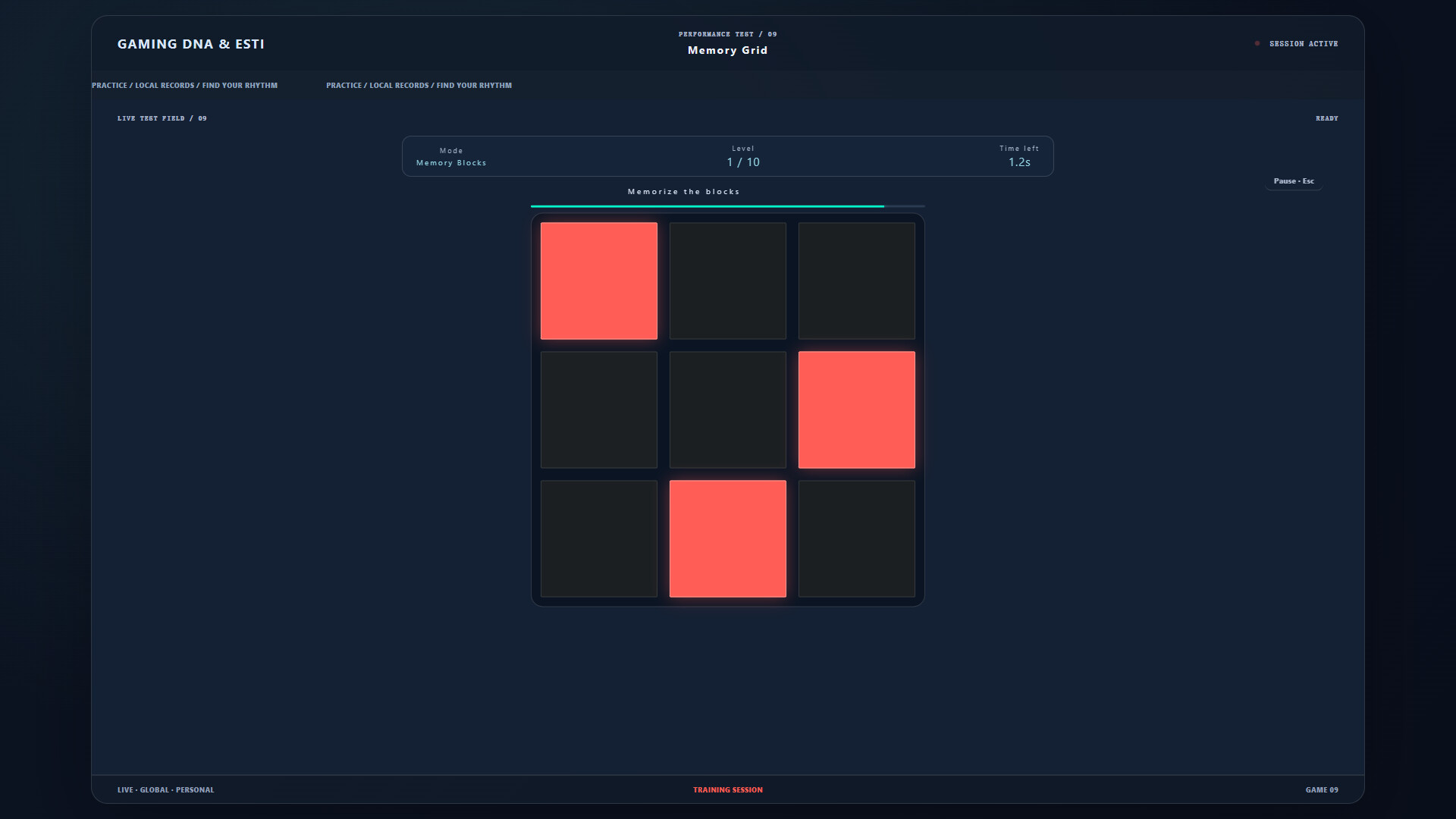Click the dark bottom-left grid block

[x=599, y=538]
